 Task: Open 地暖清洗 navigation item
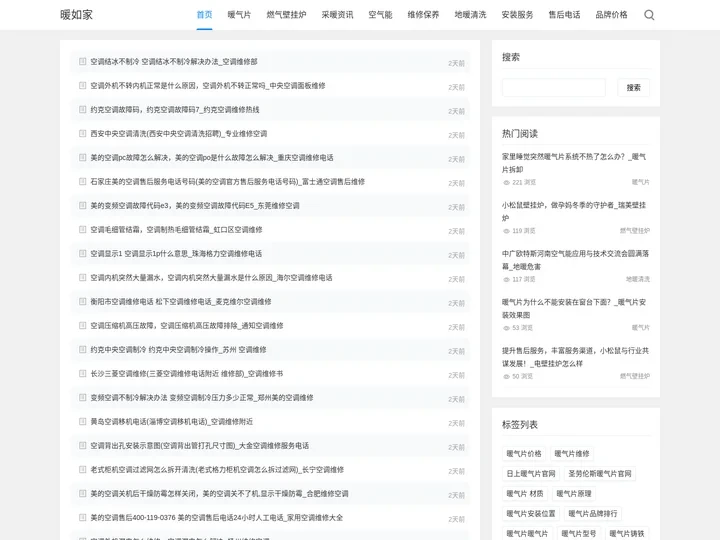click(470, 15)
